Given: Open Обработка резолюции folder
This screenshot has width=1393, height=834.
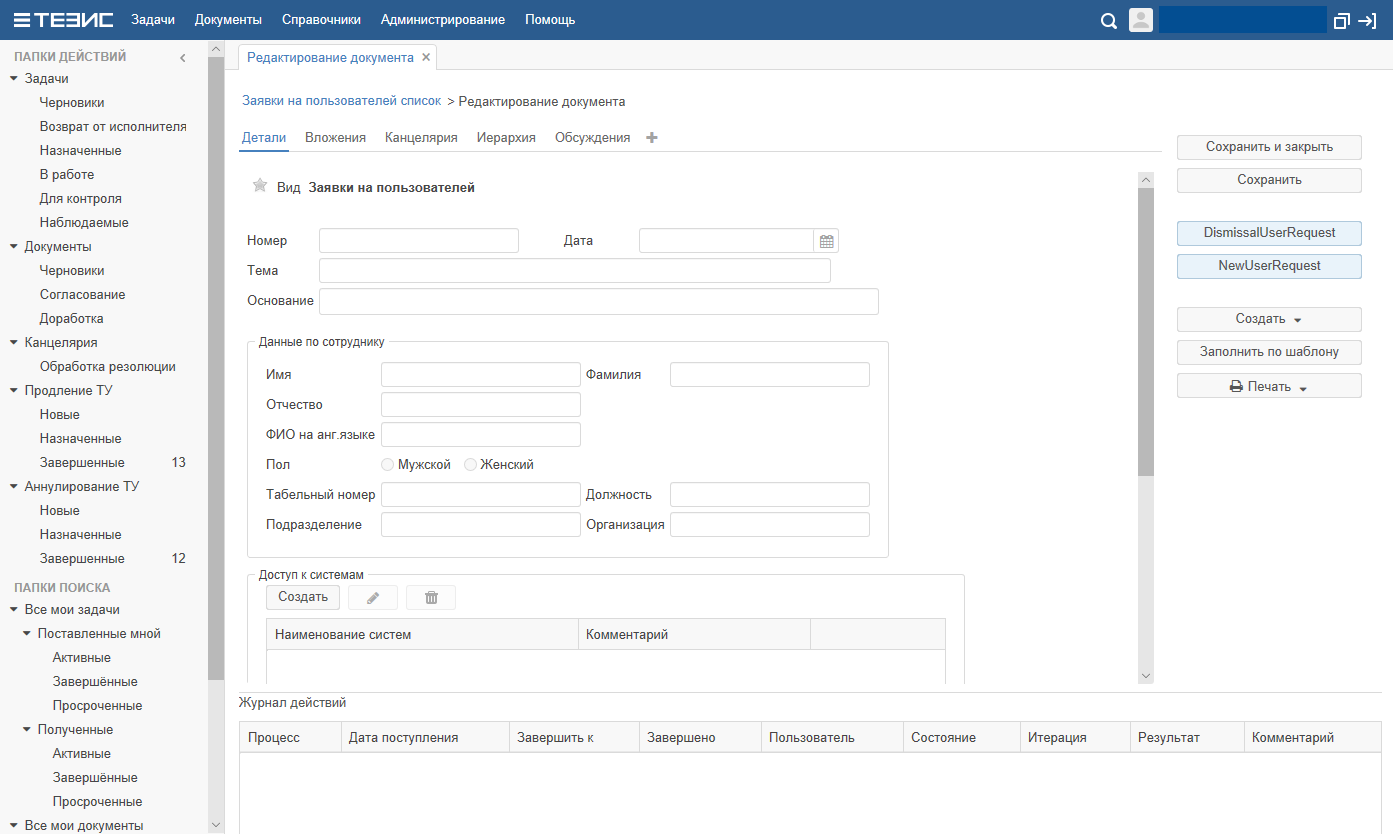Looking at the screenshot, I should 108,366.
